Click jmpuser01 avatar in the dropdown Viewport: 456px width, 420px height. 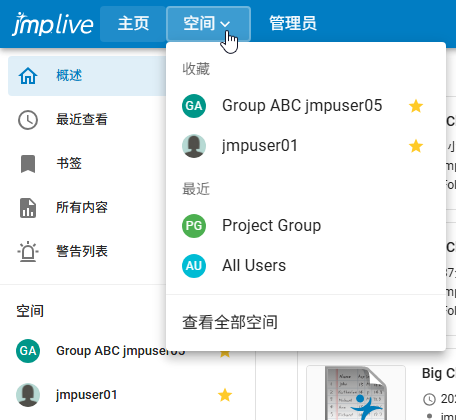[194, 146]
